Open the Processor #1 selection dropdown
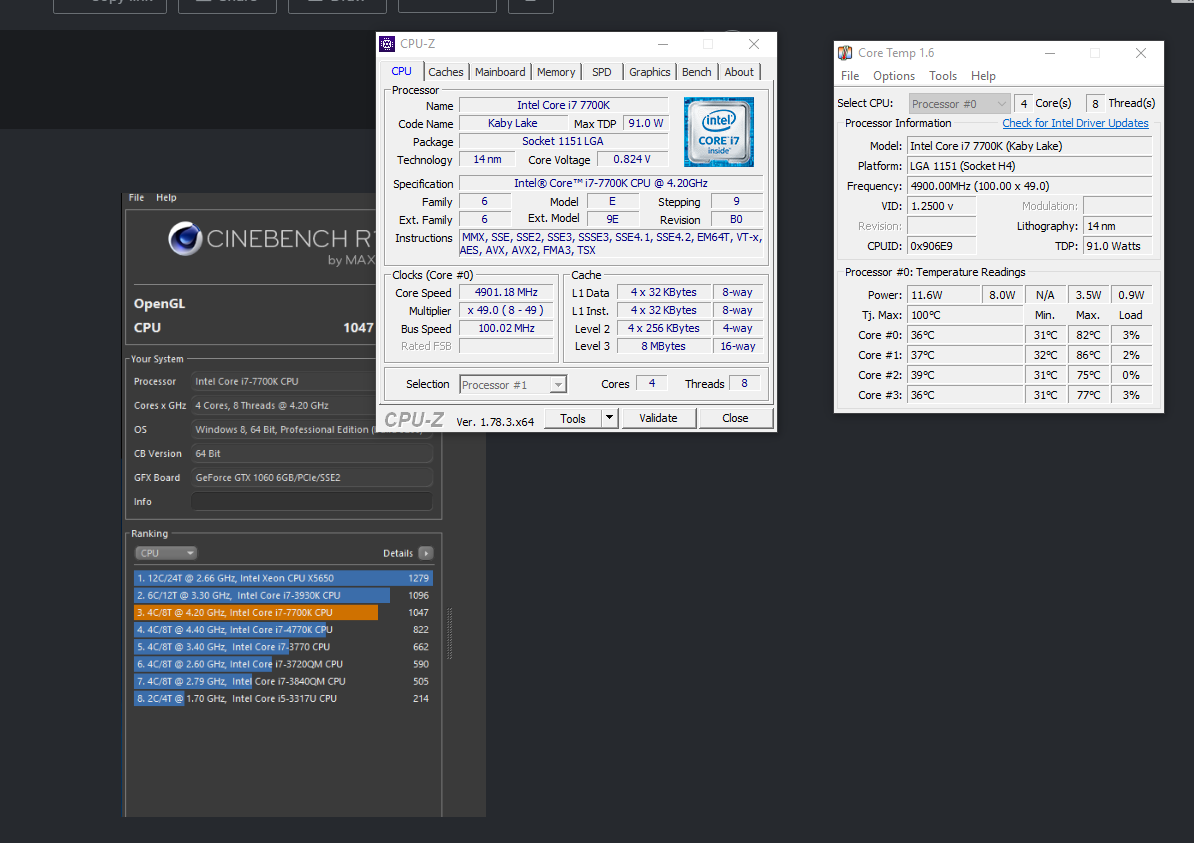 click(x=513, y=385)
